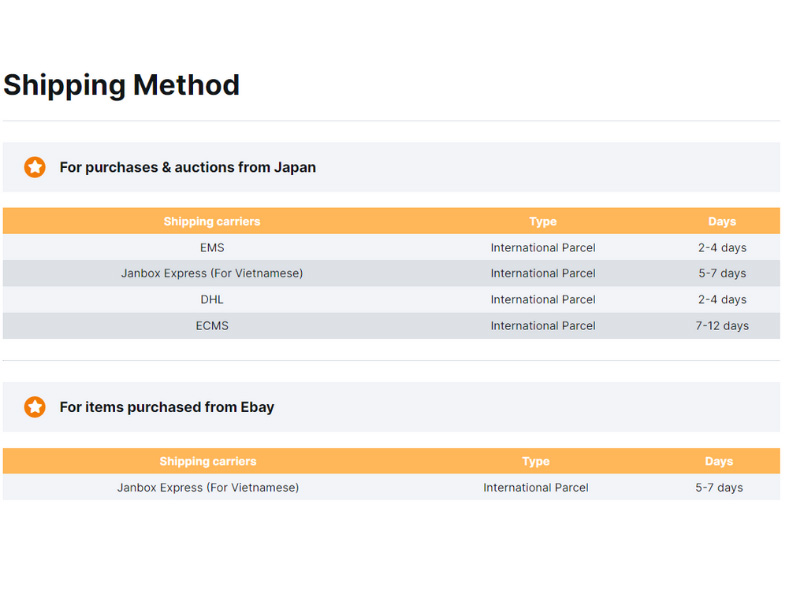Select the EMS carrier row
Image resolution: width=800 pixels, height=600 pixels.
coord(391,247)
